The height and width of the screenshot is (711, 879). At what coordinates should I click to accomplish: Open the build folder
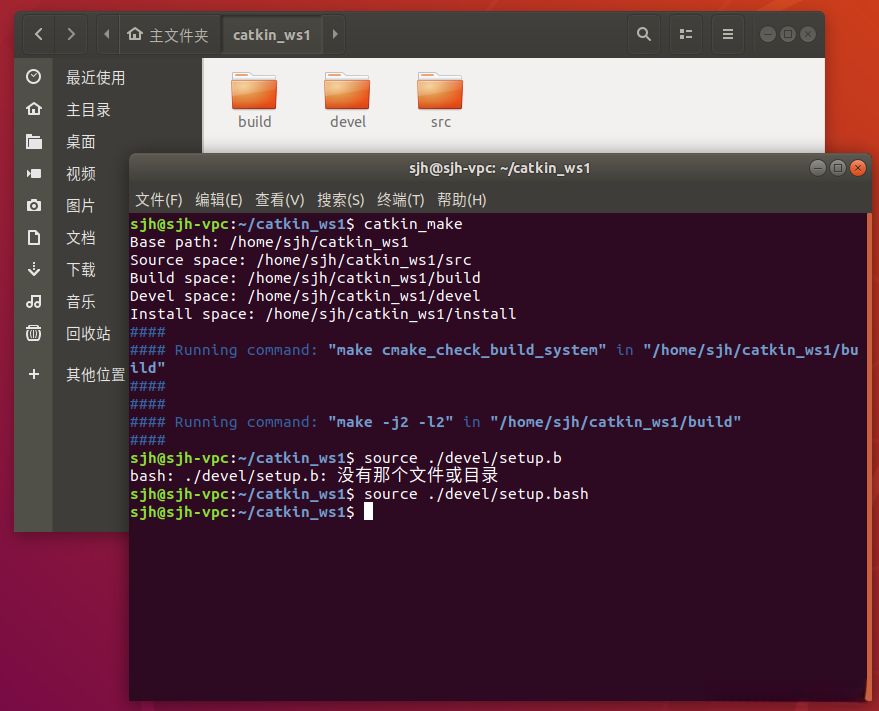[x=255, y=100]
